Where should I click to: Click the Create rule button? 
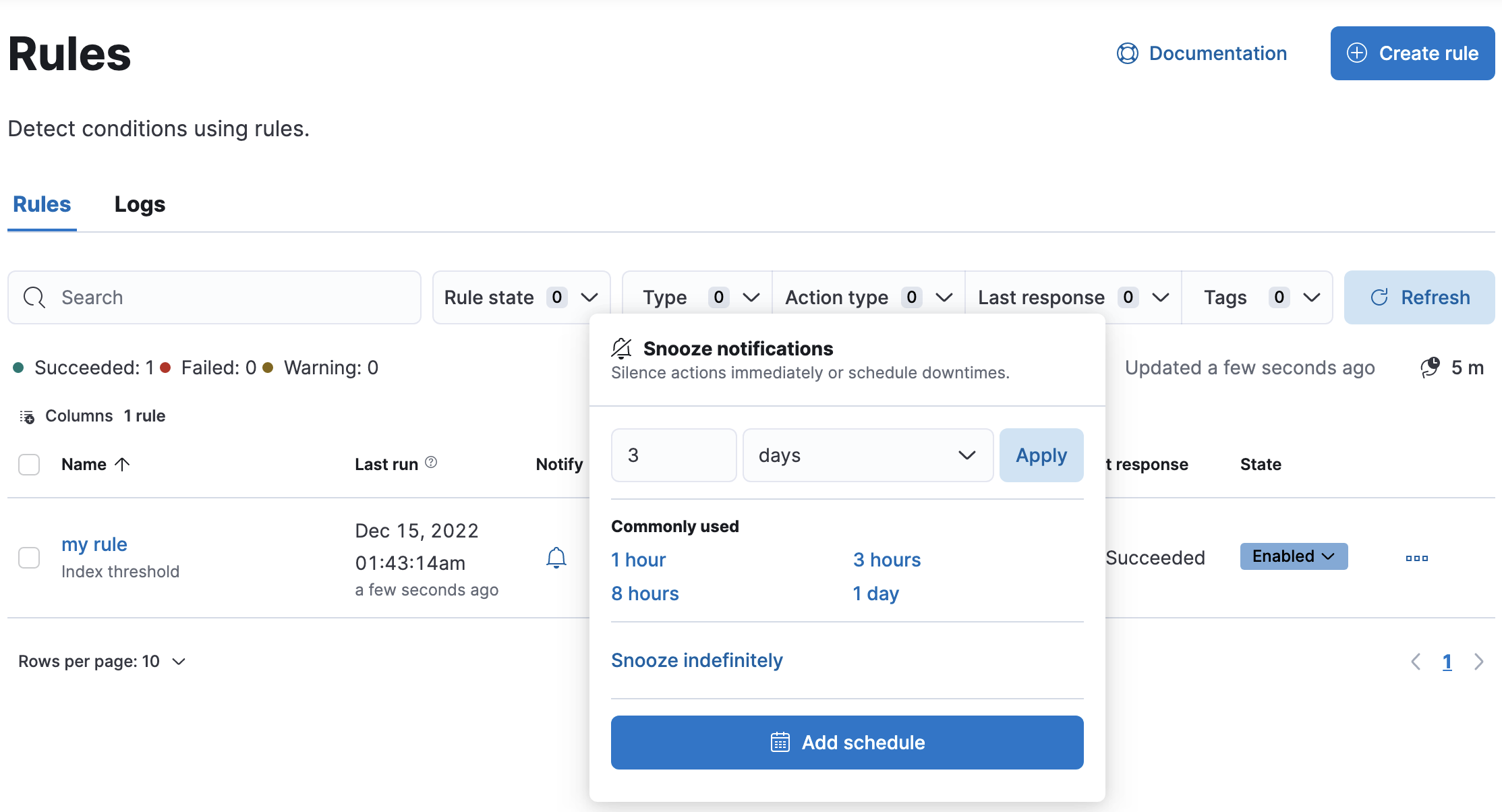pos(1412,53)
